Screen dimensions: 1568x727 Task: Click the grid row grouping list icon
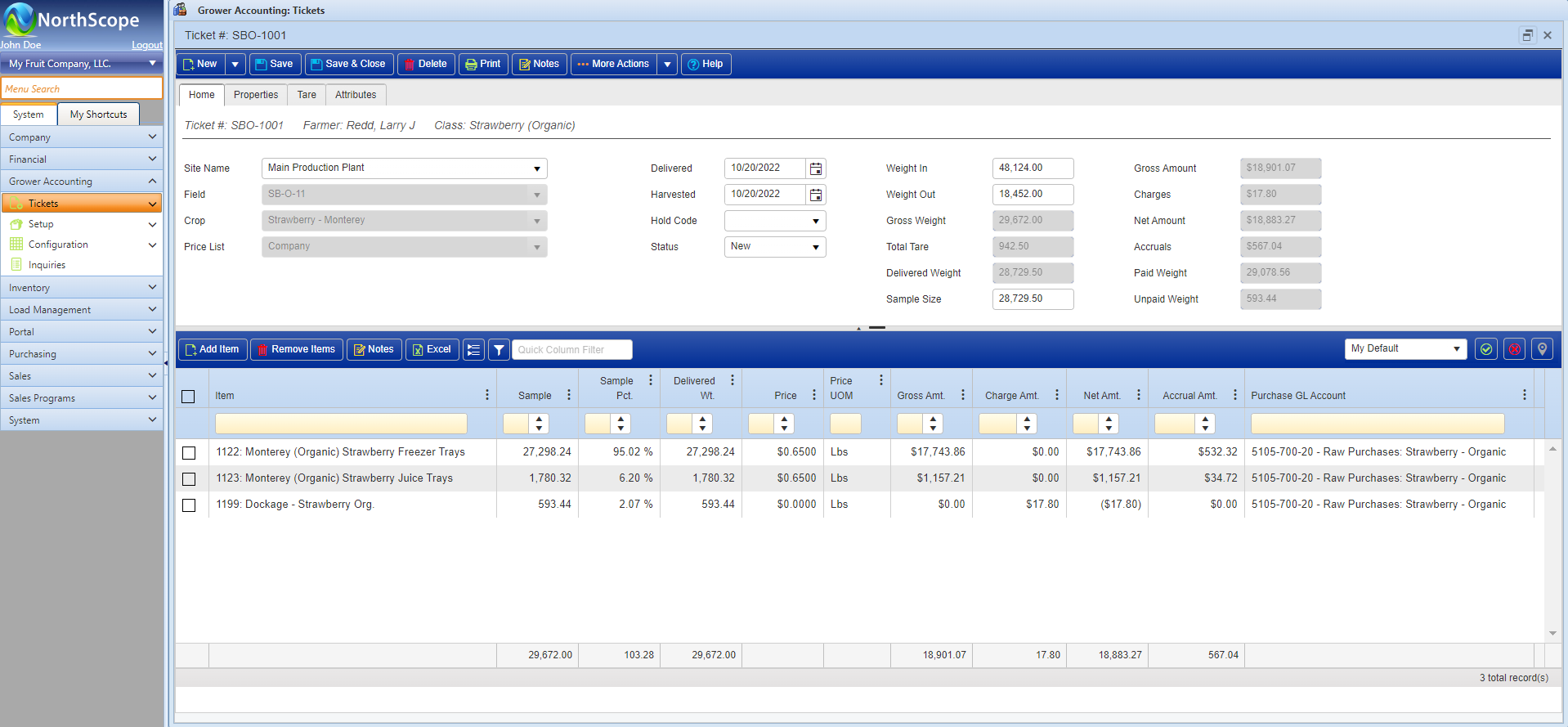[473, 350]
